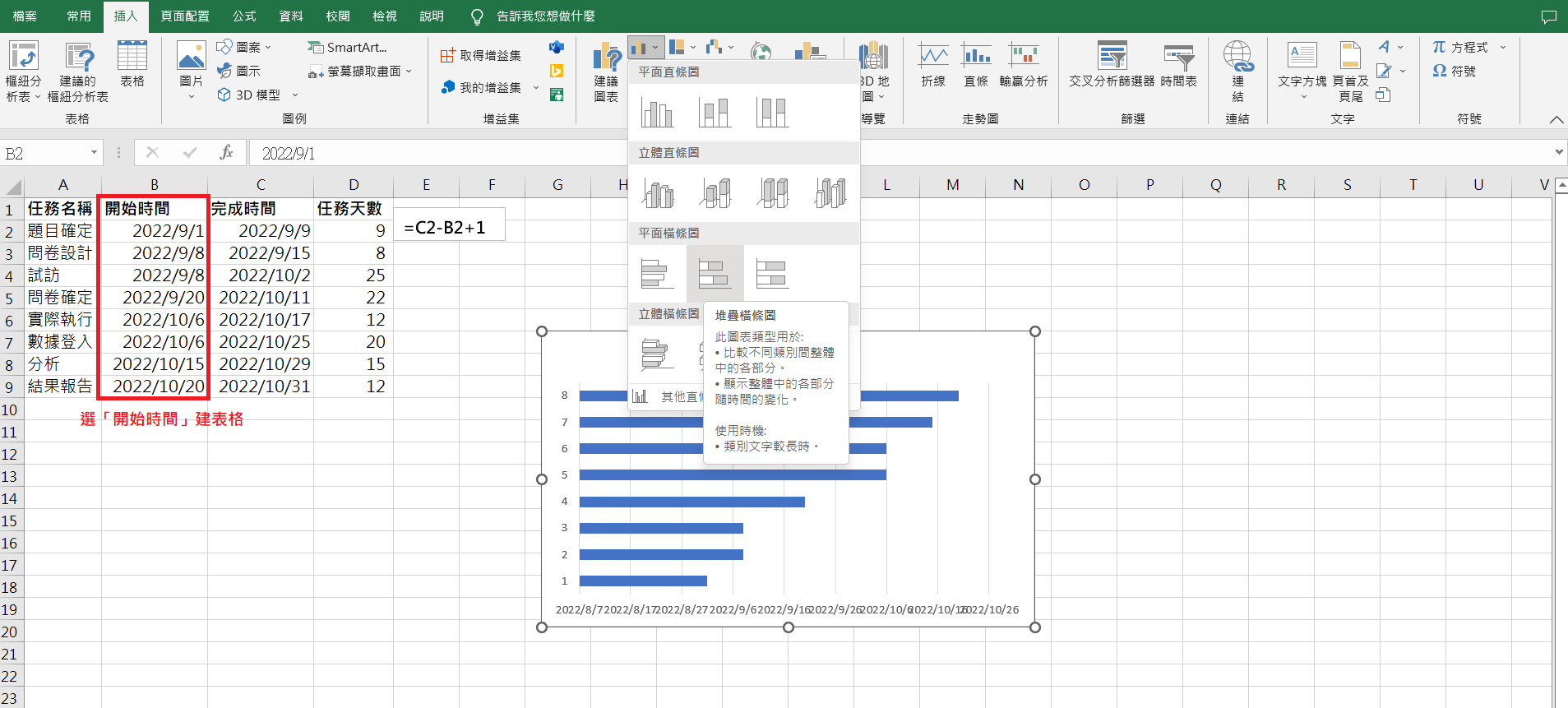Select cell containing 試訪
This screenshot has height=708, width=1568.
click(x=62, y=275)
